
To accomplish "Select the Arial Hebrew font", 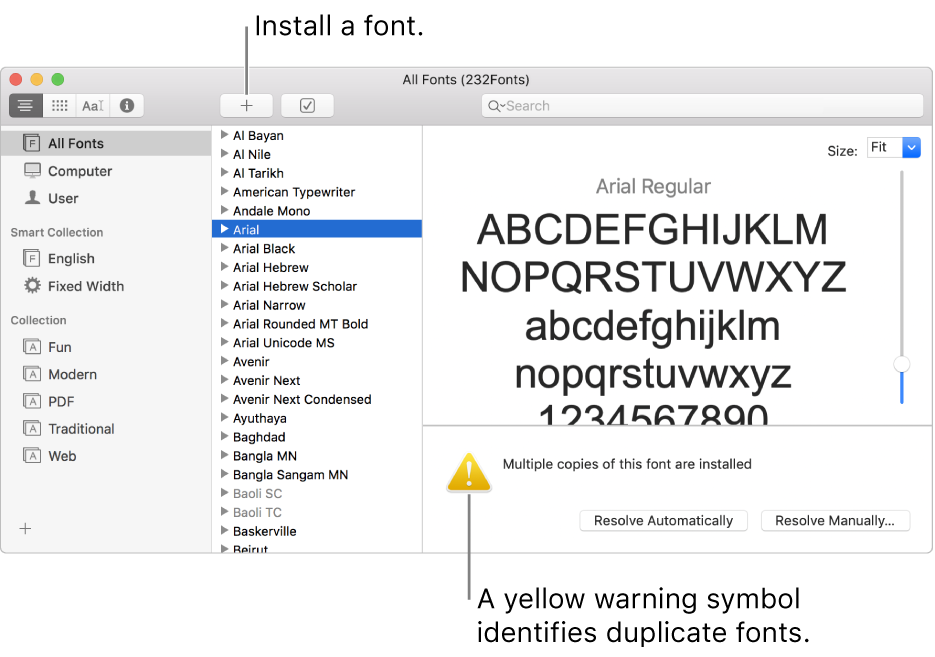I will [x=271, y=267].
